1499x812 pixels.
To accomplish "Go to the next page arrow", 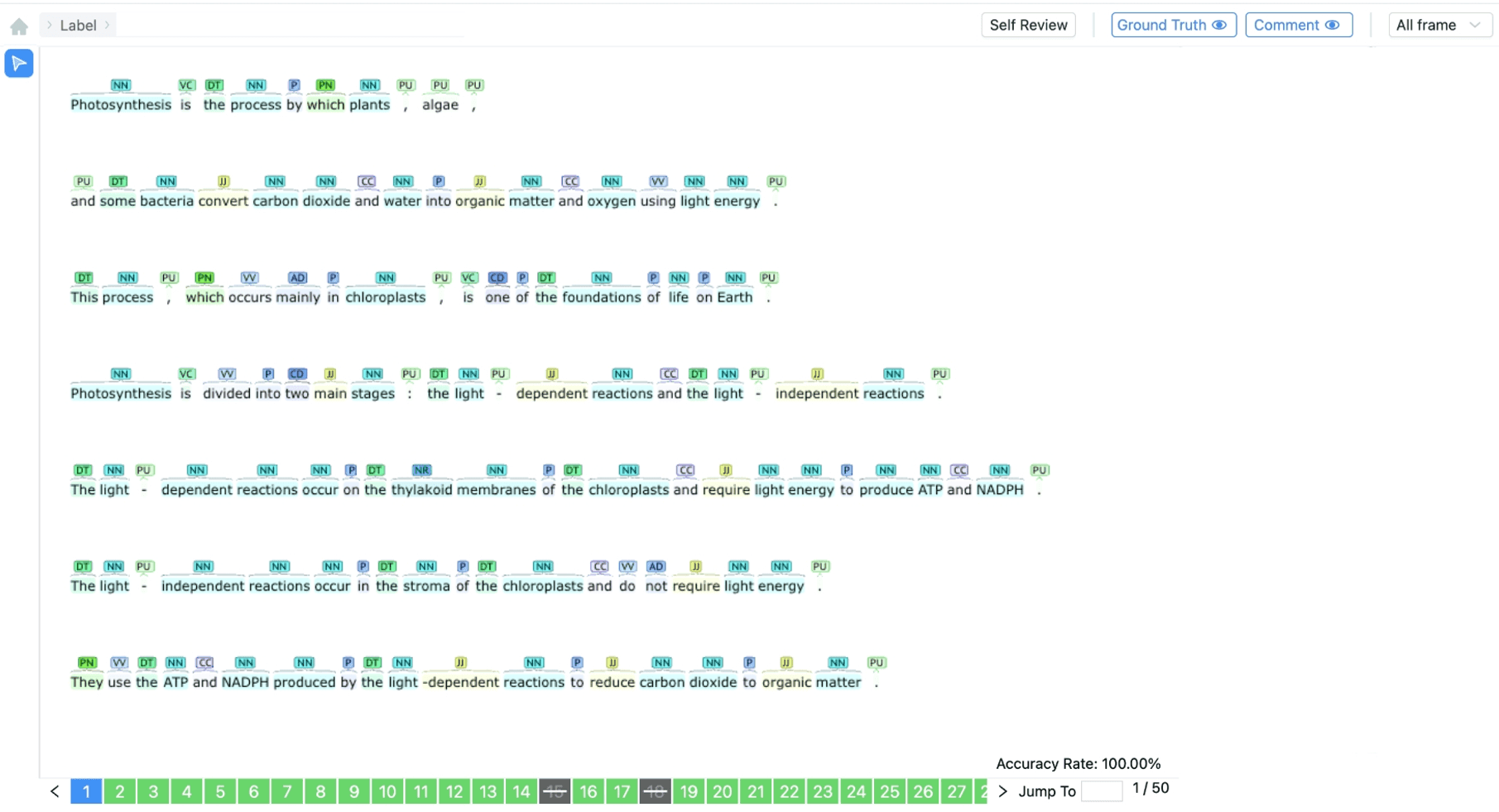I will point(1002,791).
